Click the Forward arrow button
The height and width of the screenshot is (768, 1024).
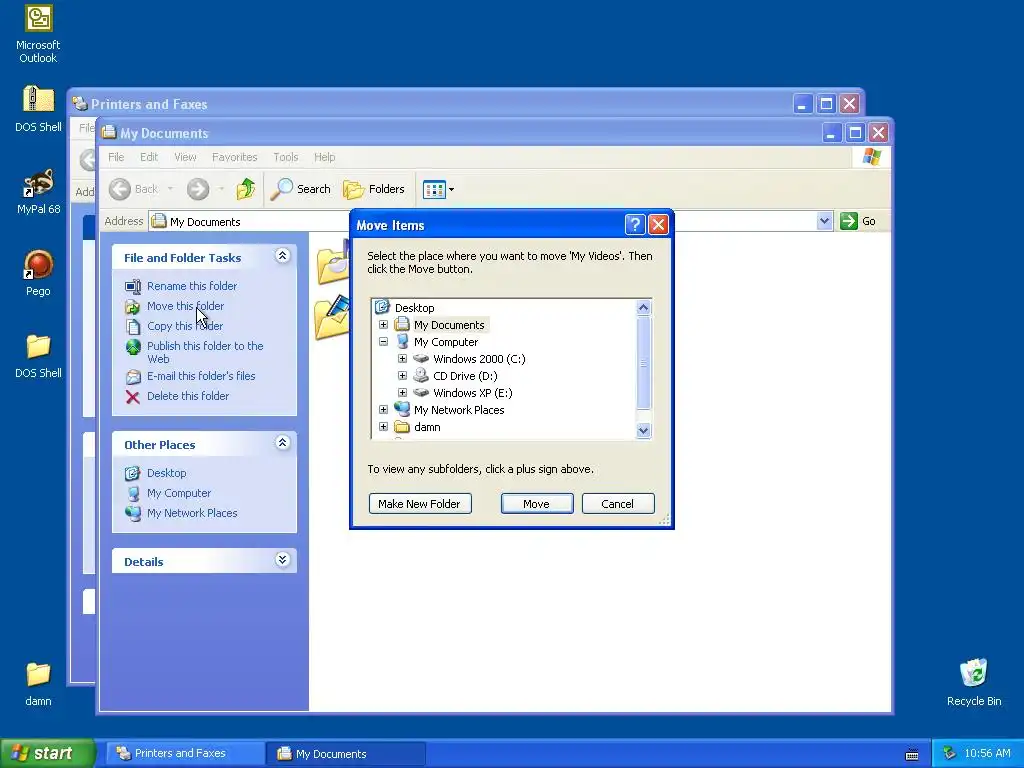click(198, 189)
